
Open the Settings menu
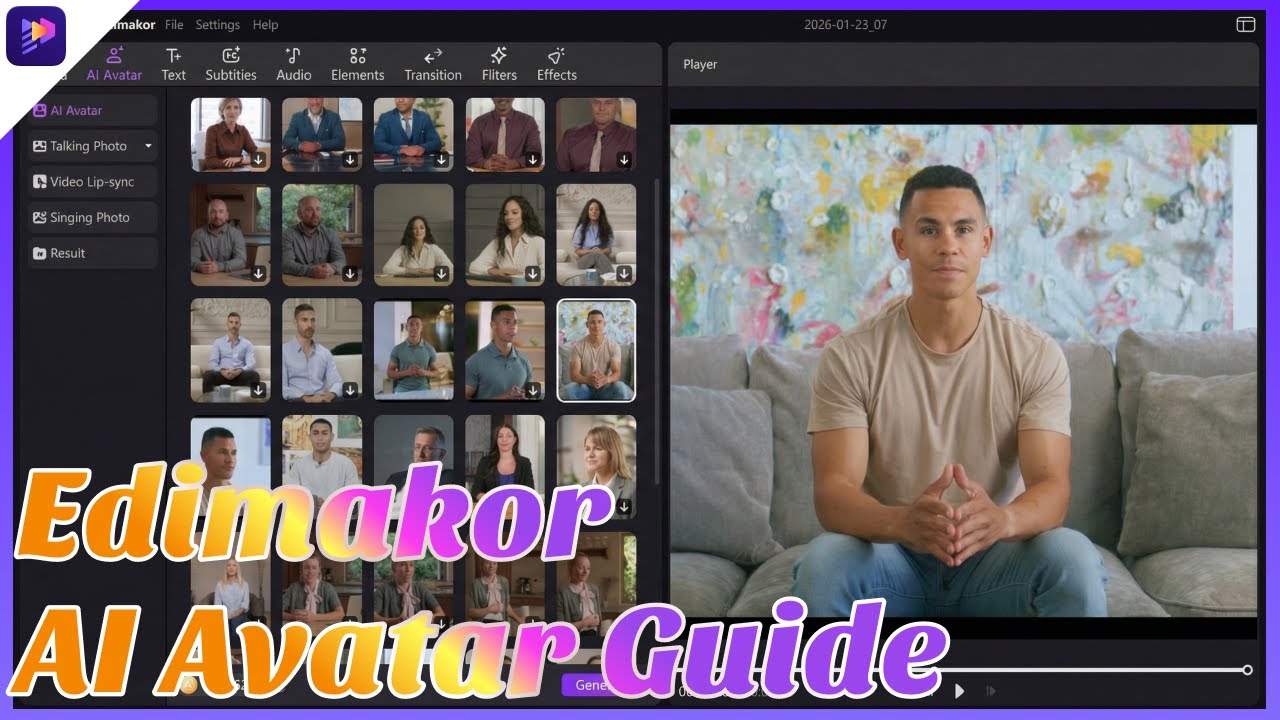click(217, 25)
